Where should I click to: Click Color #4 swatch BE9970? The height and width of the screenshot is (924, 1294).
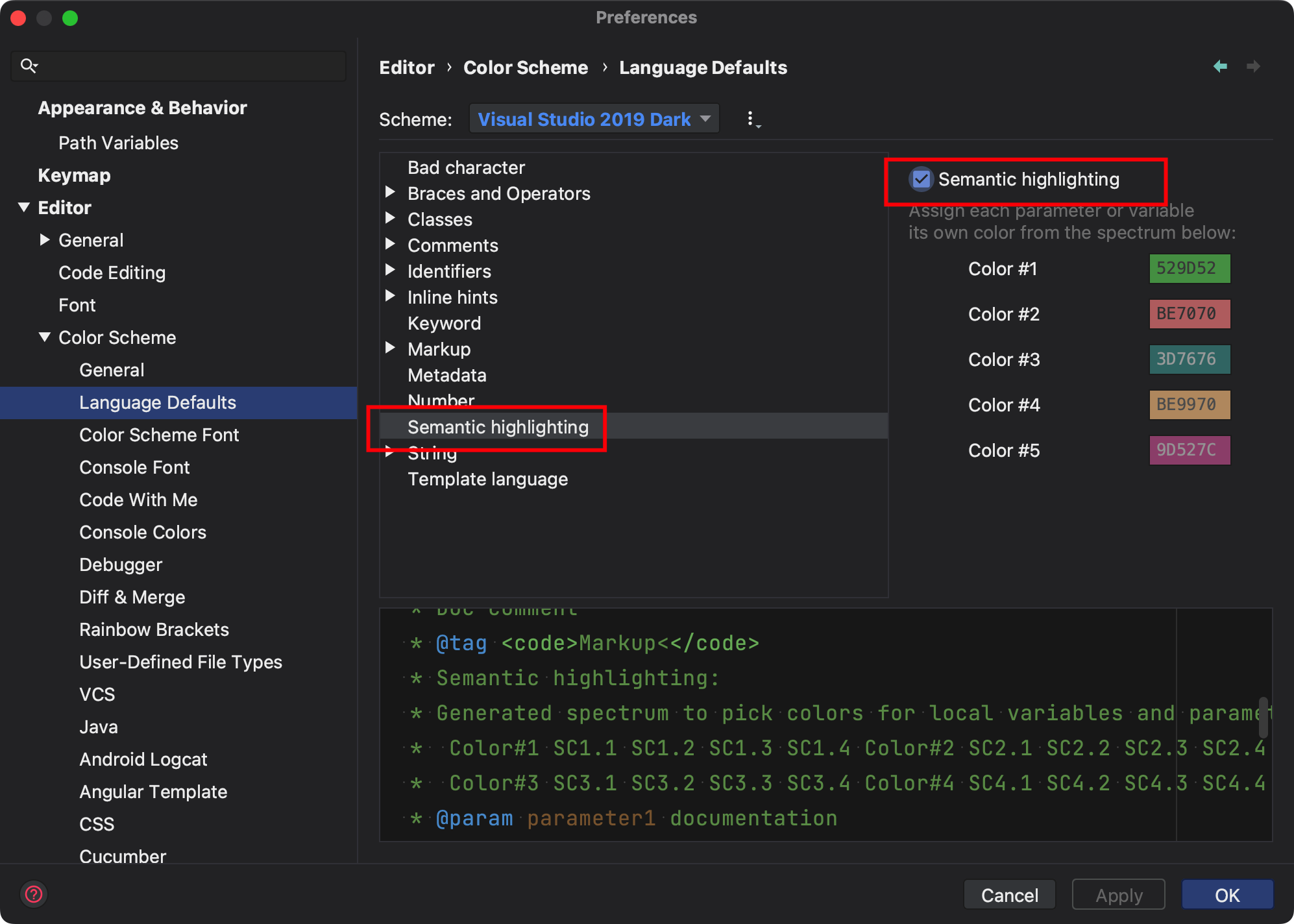[x=1190, y=405]
